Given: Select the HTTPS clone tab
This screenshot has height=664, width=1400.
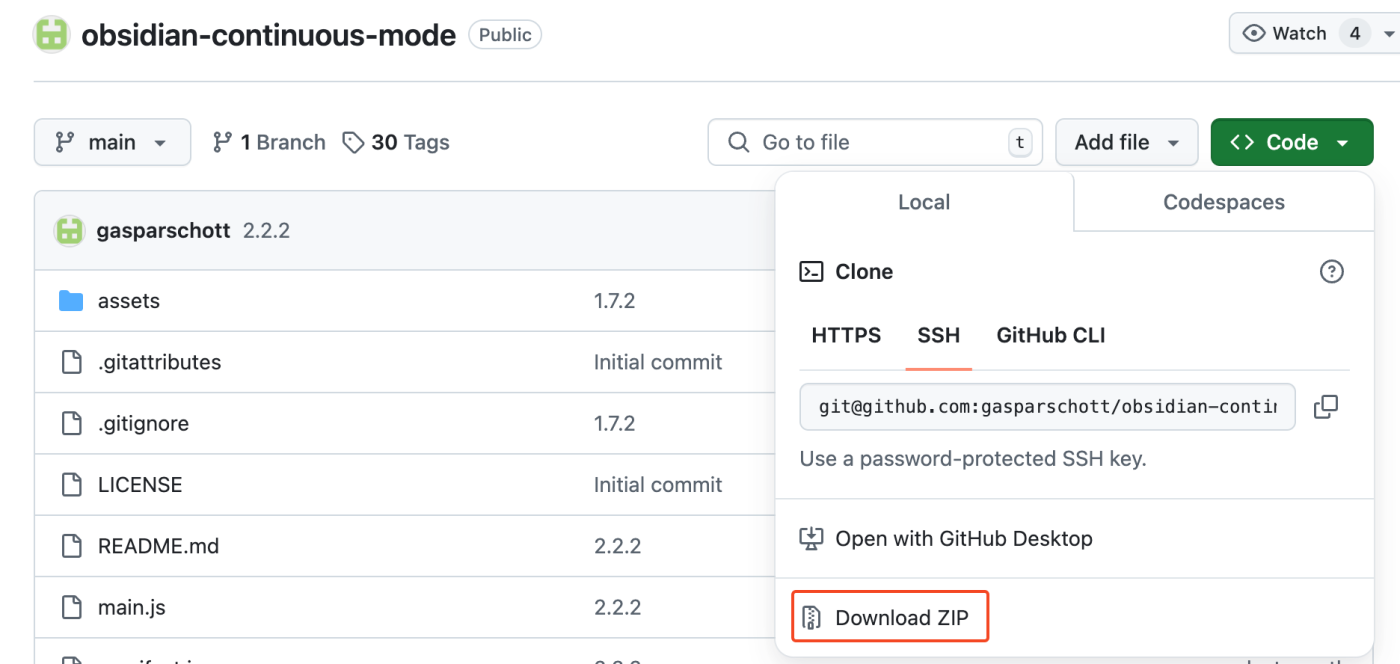Looking at the screenshot, I should tap(845, 335).
